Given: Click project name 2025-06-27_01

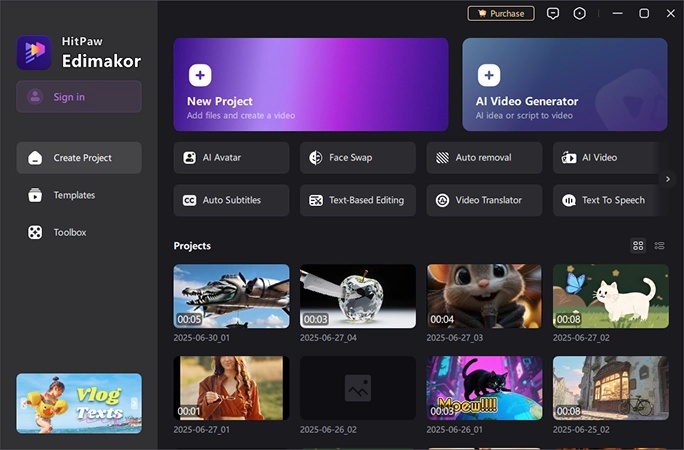Looking at the screenshot, I should pyautogui.click(x=202, y=430).
